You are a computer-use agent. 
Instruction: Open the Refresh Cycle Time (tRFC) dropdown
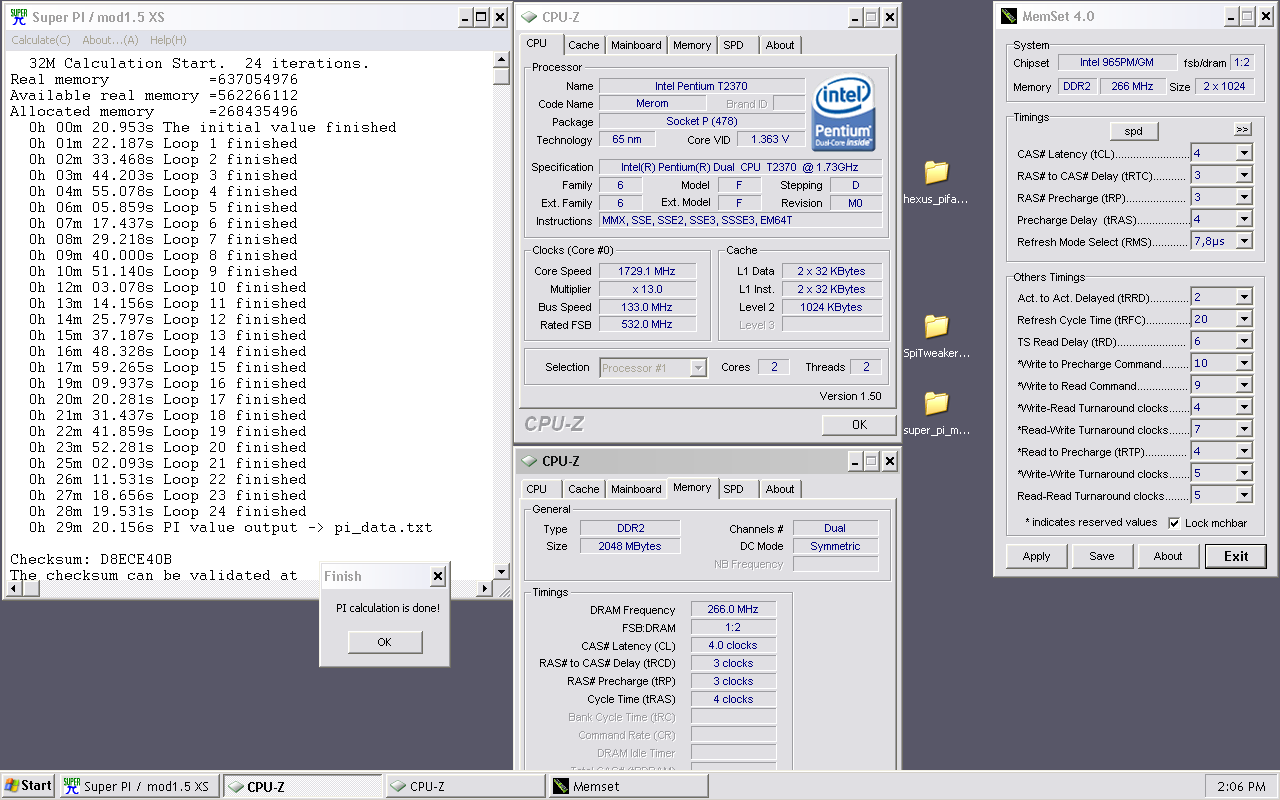tap(1244, 319)
